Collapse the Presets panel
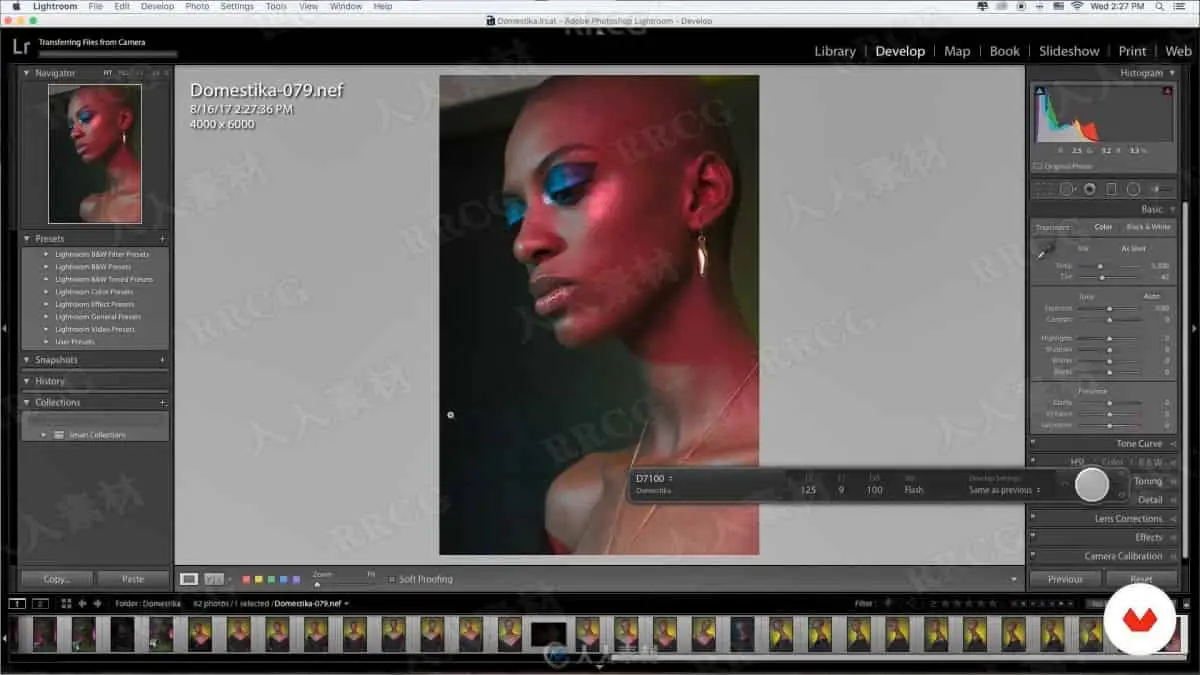This screenshot has height=675, width=1200. (27, 239)
